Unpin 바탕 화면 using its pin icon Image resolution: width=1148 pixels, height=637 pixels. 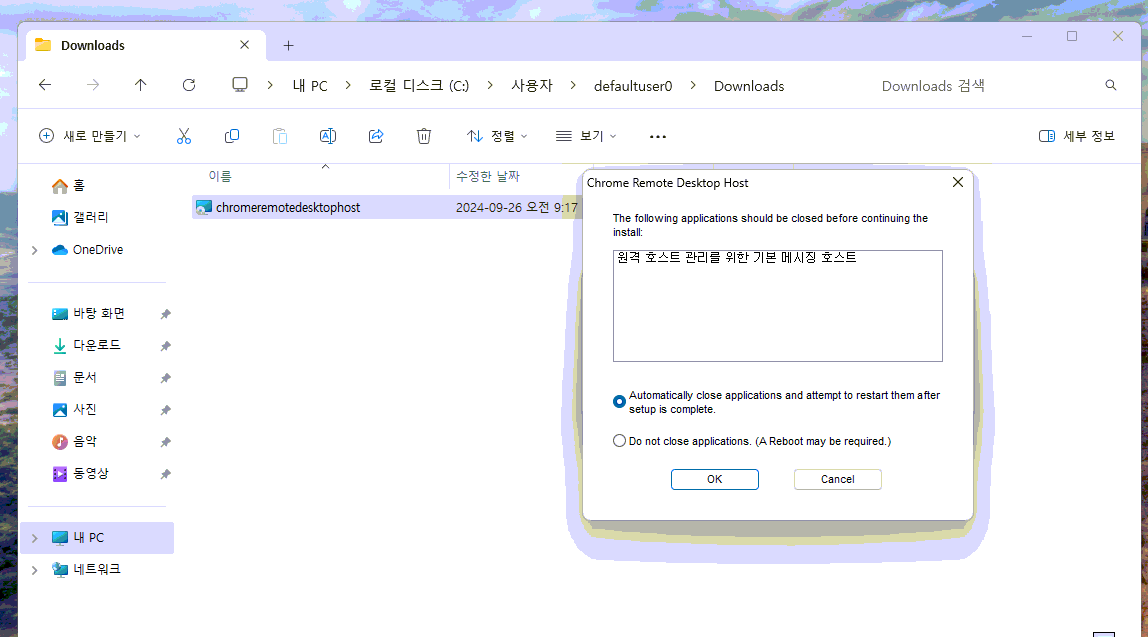click(165, 314)
